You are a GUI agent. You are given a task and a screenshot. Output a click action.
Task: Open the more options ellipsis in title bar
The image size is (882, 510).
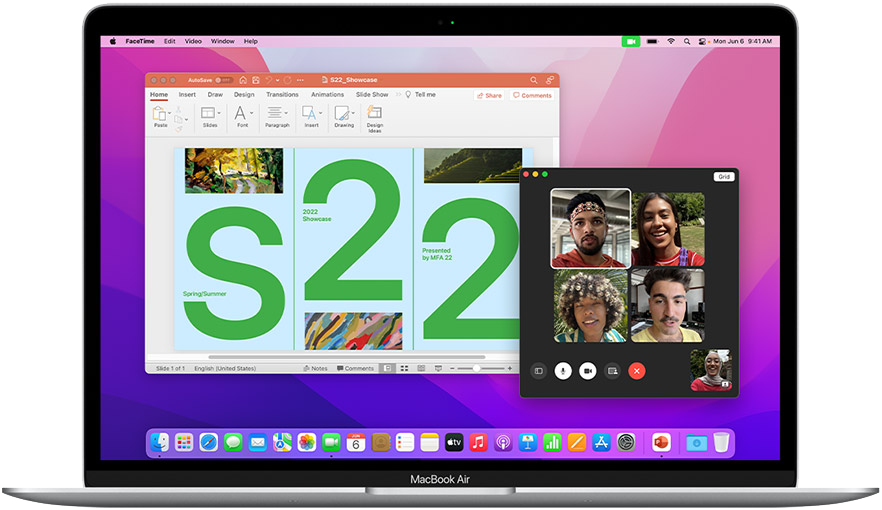click(300, 80)
